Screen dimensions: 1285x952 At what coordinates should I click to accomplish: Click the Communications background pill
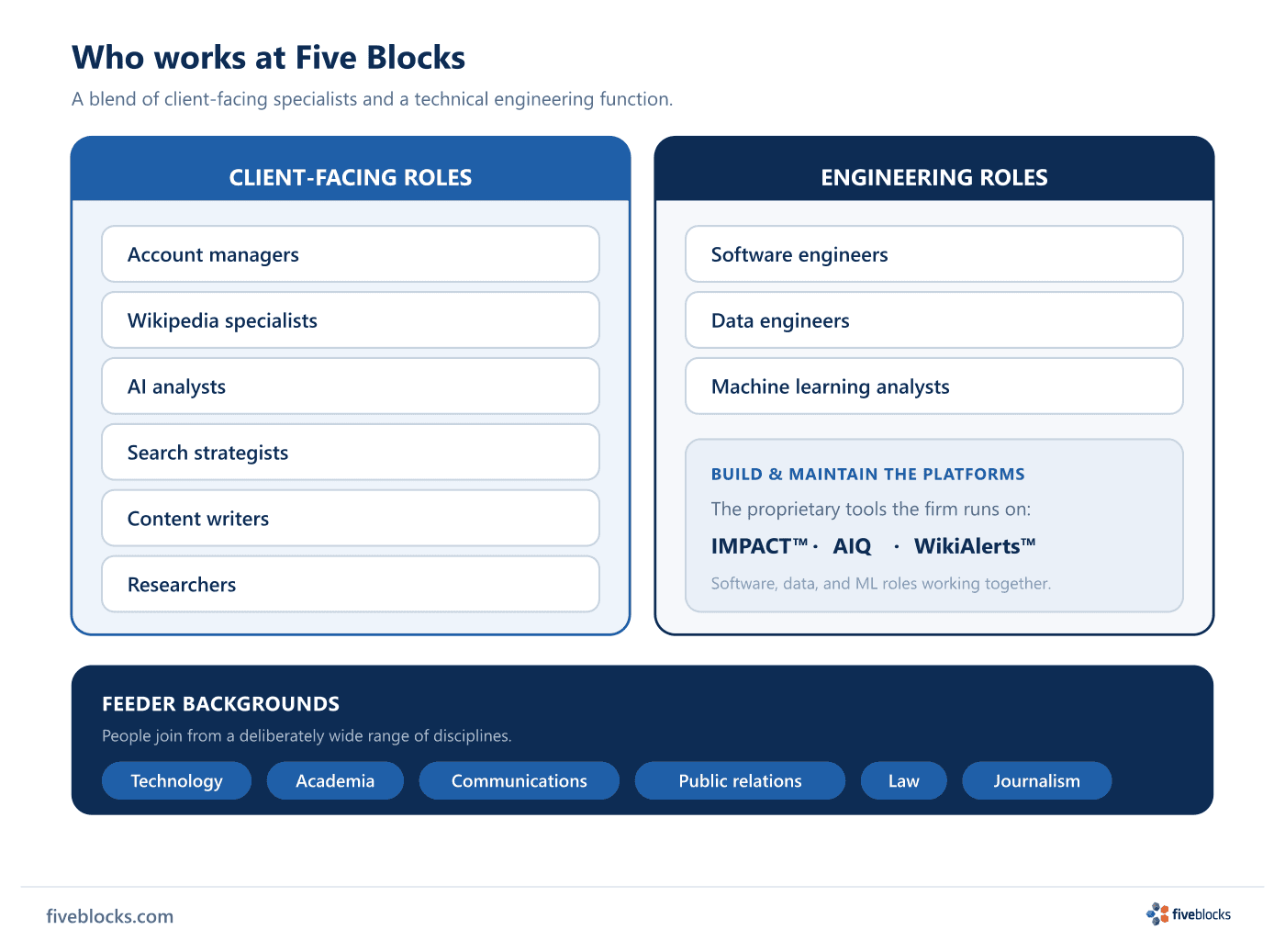tap(520, 780)
